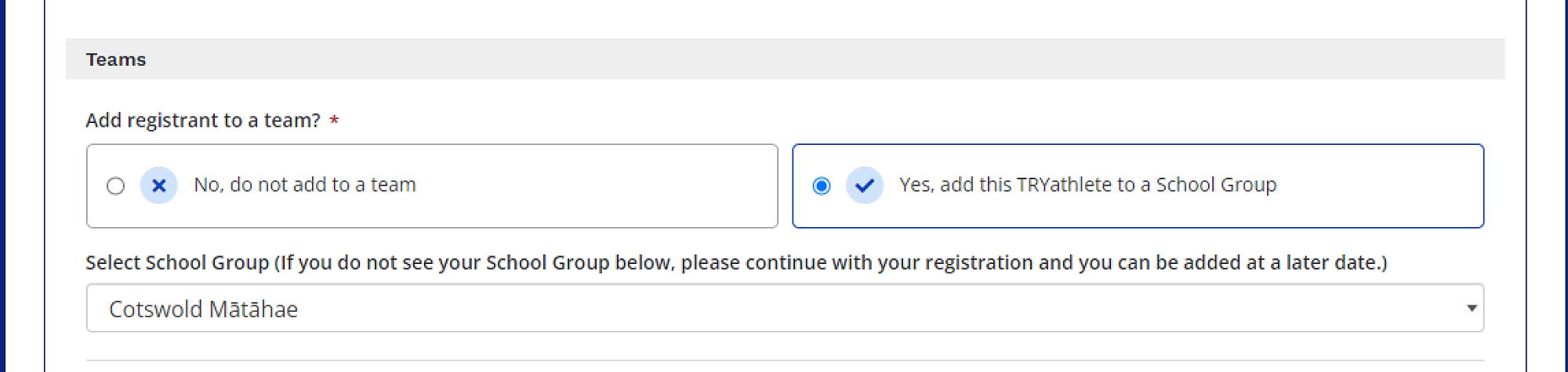Click the grey Teams header bar's empty area
The height and width of the screenshot is (372, 1568).
[x=784, y=60]
